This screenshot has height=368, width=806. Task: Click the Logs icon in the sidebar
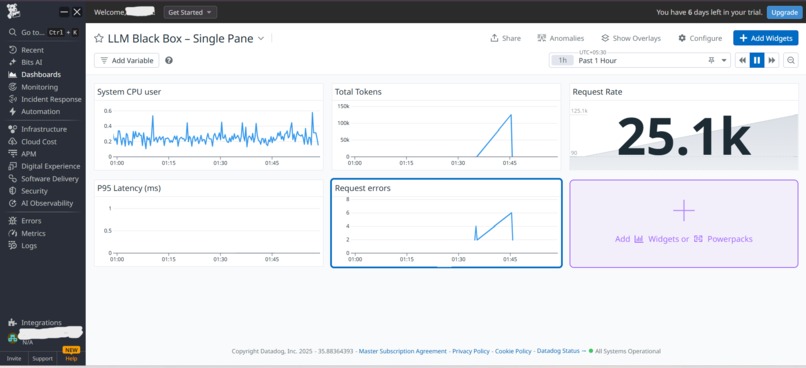(x=12, y=245)
